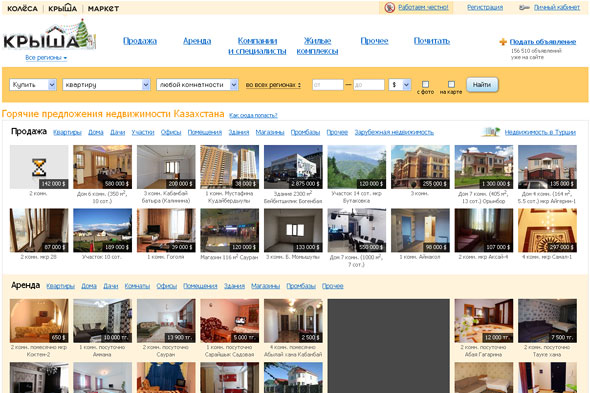Click the hourglass placeholder listing for 142 000 $
This screenshot has height=393, width=590.
[x=39, y=167]
